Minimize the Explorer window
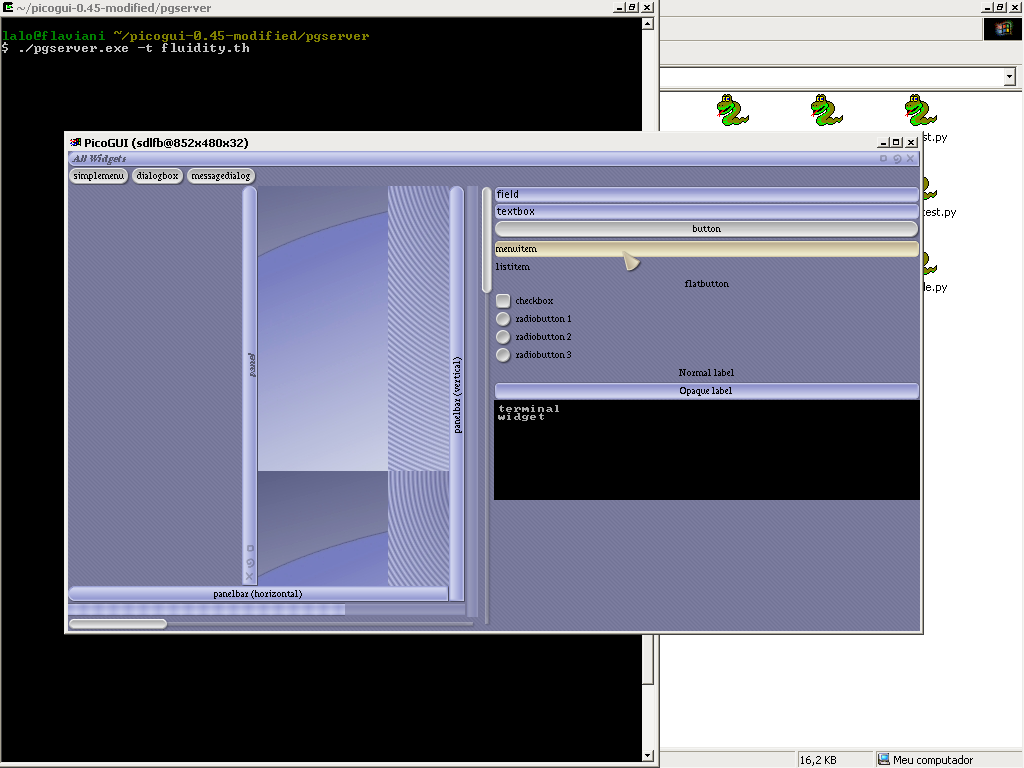1024x768 pixels. 987,7
